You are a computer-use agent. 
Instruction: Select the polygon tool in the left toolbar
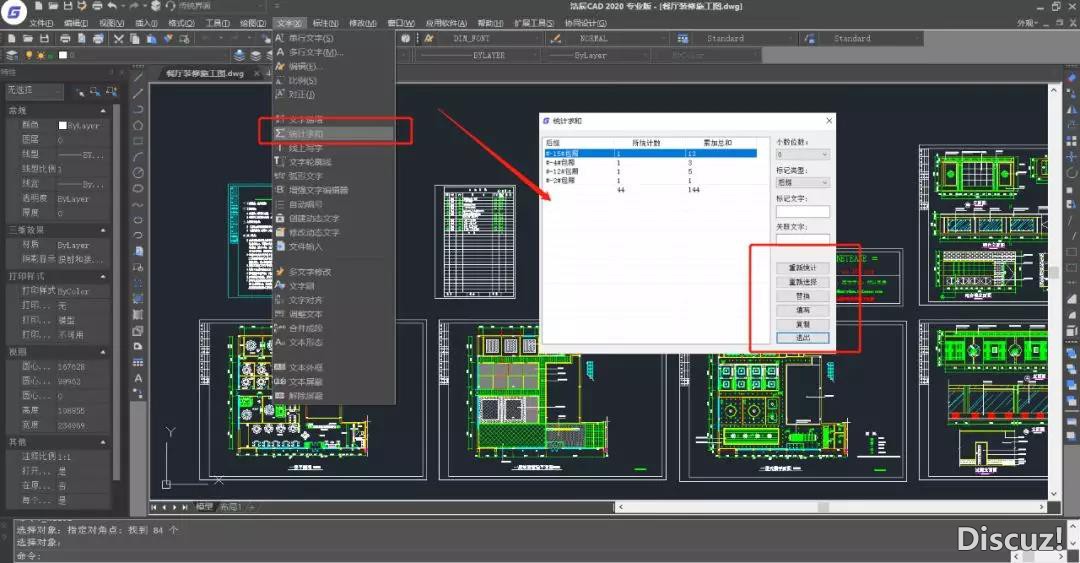click(x=138, y=125)
